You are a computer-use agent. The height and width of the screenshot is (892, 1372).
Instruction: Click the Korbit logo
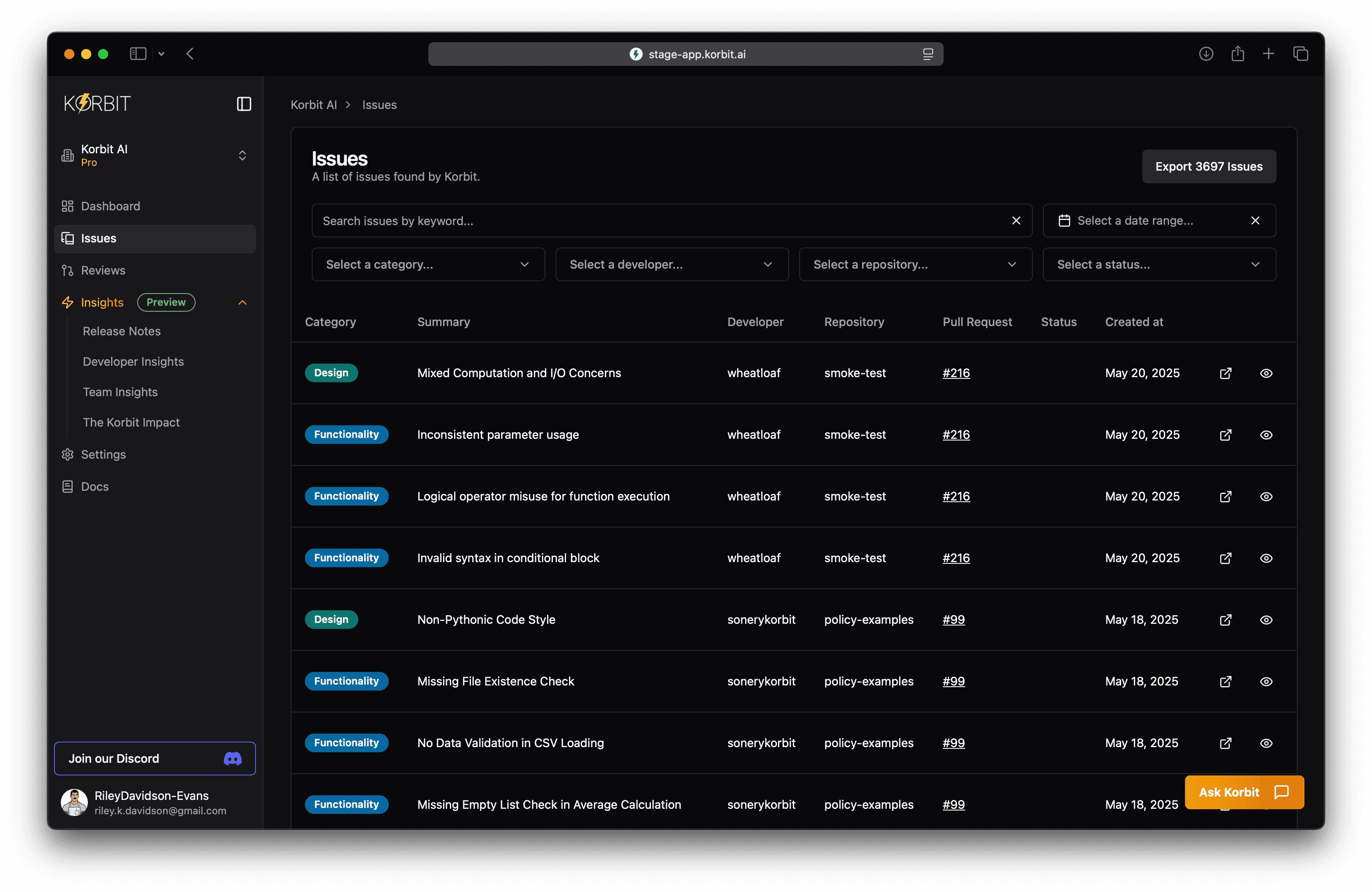[x=98, y=104]
